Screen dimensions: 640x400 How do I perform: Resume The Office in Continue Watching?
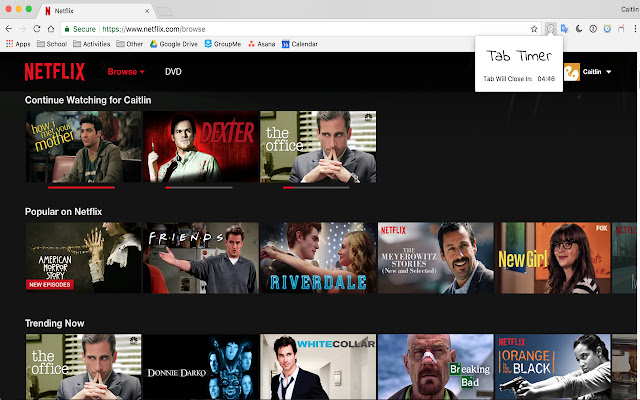coord(318,147)
